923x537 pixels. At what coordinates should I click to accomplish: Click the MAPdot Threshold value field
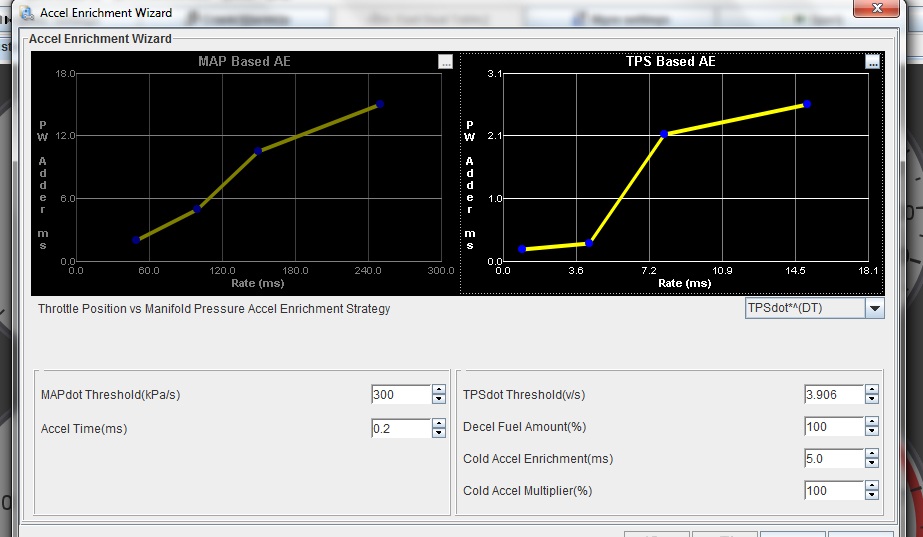(x=401, y=395)
